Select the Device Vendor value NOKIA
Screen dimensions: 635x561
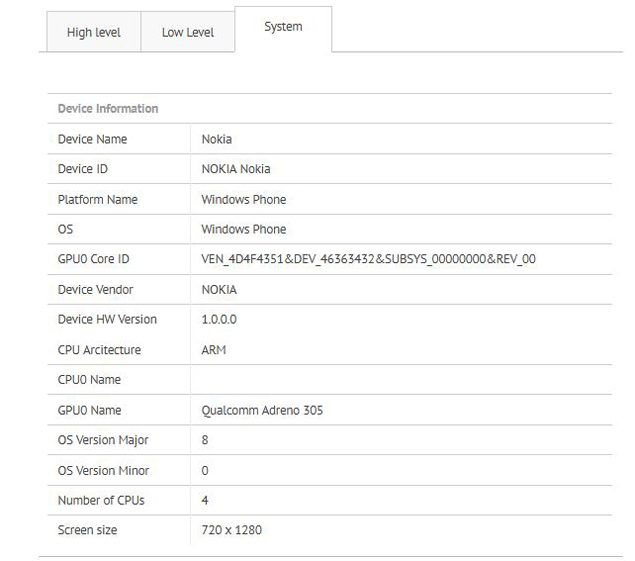[x=219, y=290]
